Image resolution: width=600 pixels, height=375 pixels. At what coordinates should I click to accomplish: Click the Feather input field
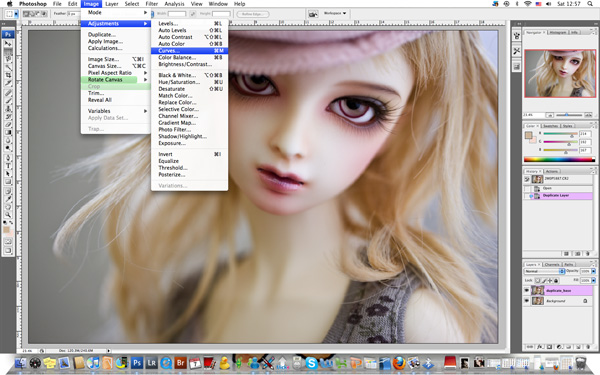[73, 14]
